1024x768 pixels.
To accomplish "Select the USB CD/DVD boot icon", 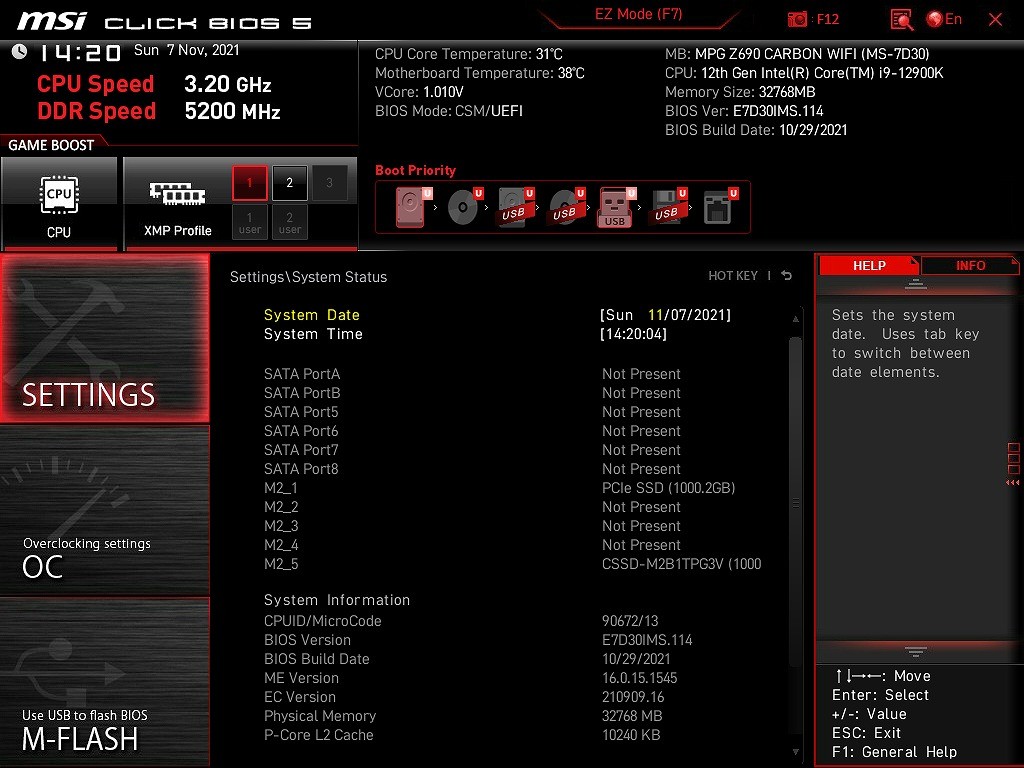I will (x=568, y=207).
